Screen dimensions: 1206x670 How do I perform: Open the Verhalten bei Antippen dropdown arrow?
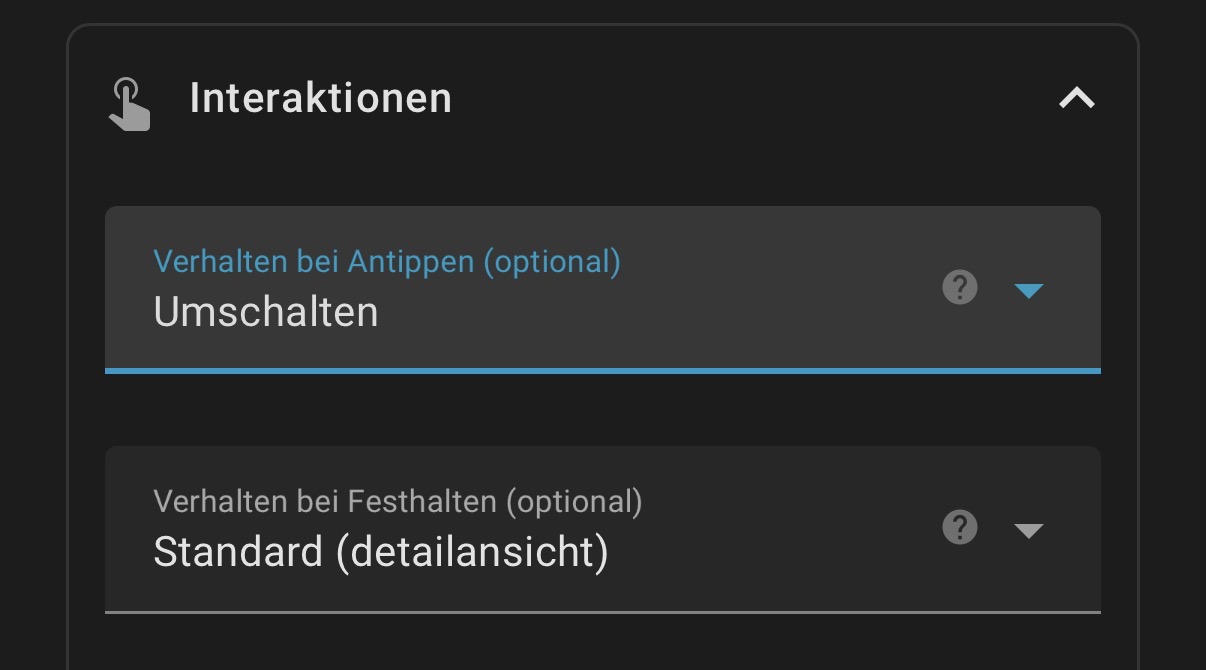coord(1028,291)
